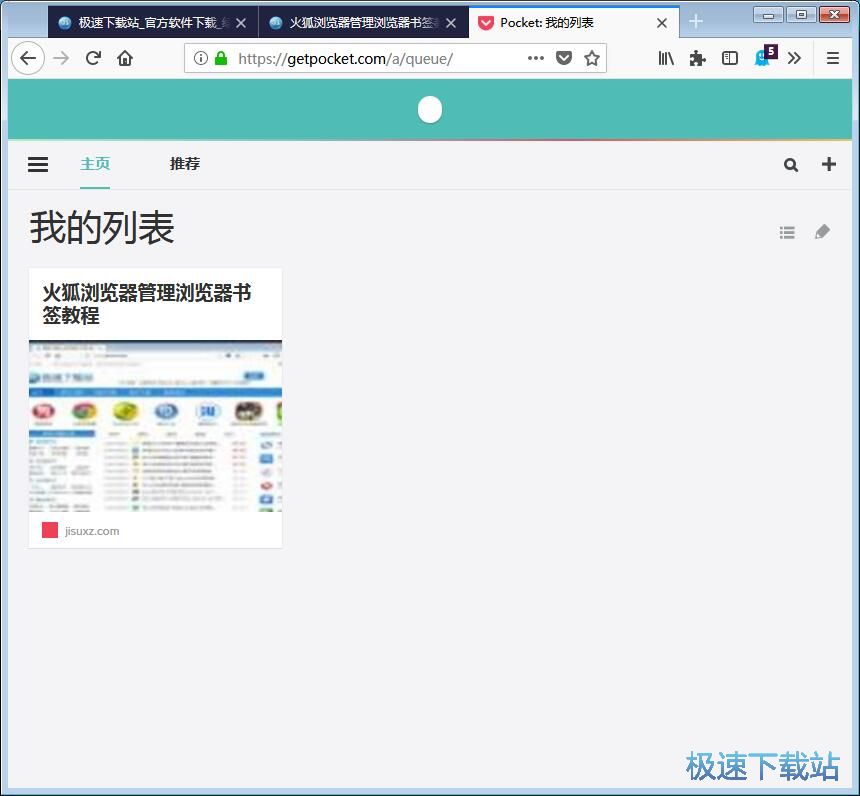The width and height of the screenshot is (860, 796).
Task: Add a new item with plus icon
Action: pyautogui.click(x=829, y=164)
